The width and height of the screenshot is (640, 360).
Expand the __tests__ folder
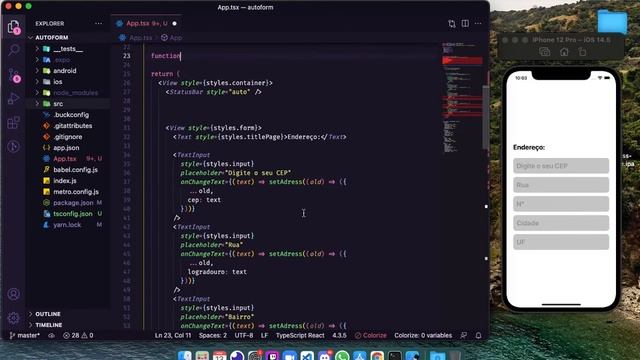tap(67, 49)
